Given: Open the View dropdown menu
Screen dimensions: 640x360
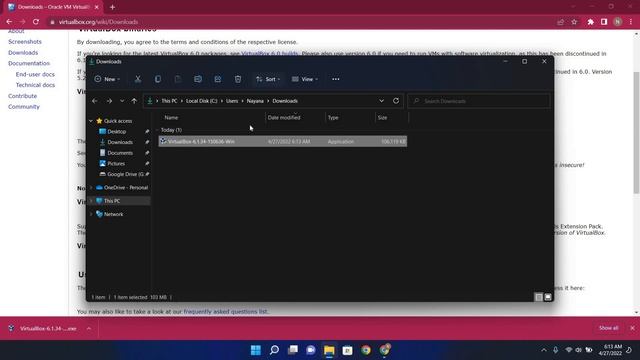Looking at the screenshot, I should pos(305,79).
